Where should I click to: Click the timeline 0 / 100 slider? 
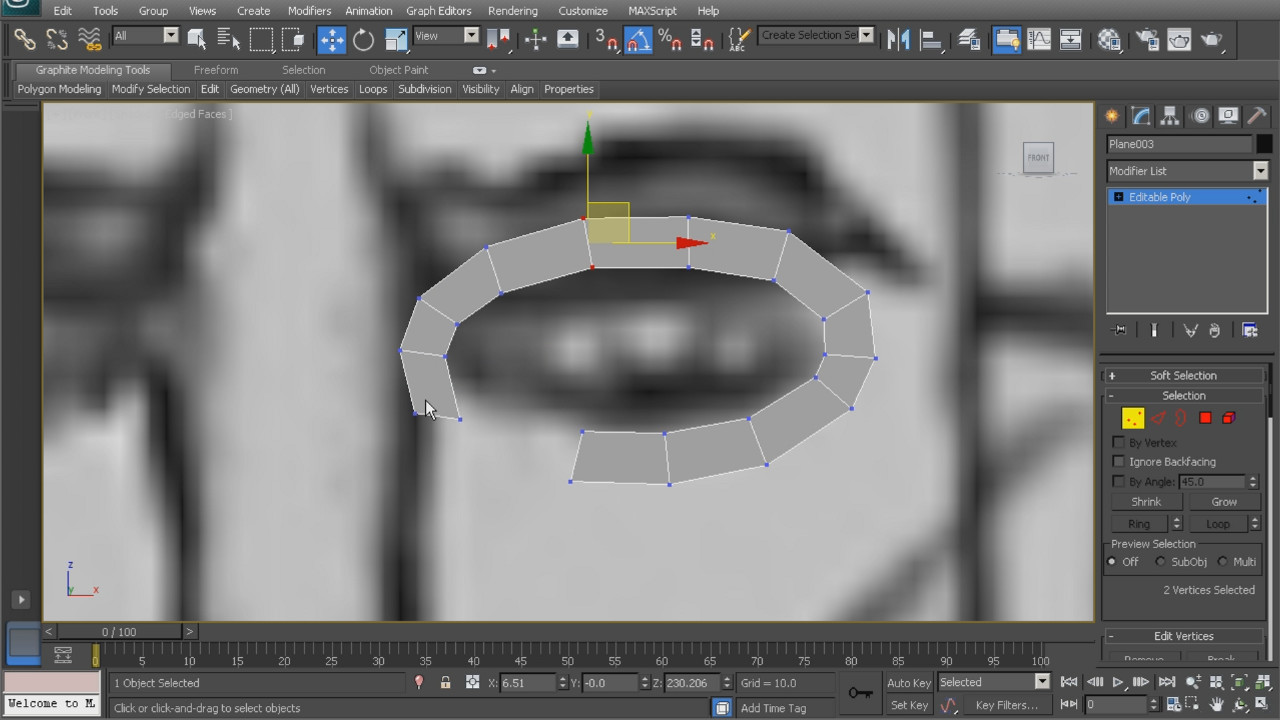[x=119, y=632]
